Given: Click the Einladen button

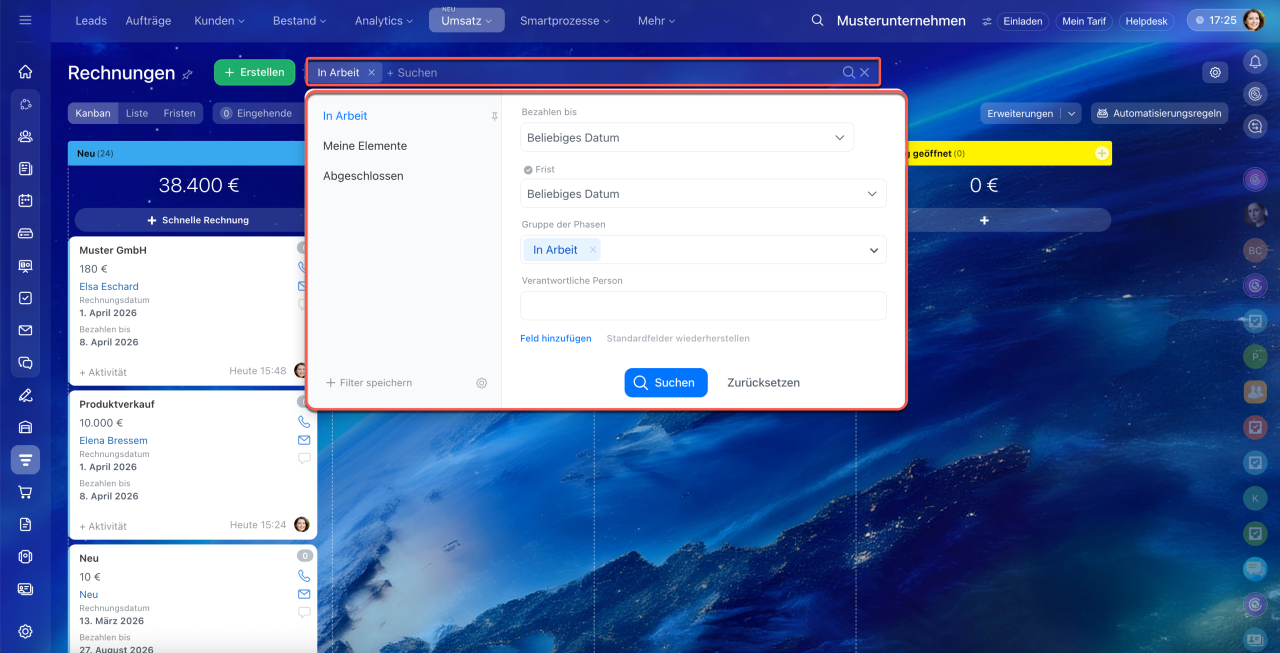Looking at the screenshot, I should pos(1023,20).
